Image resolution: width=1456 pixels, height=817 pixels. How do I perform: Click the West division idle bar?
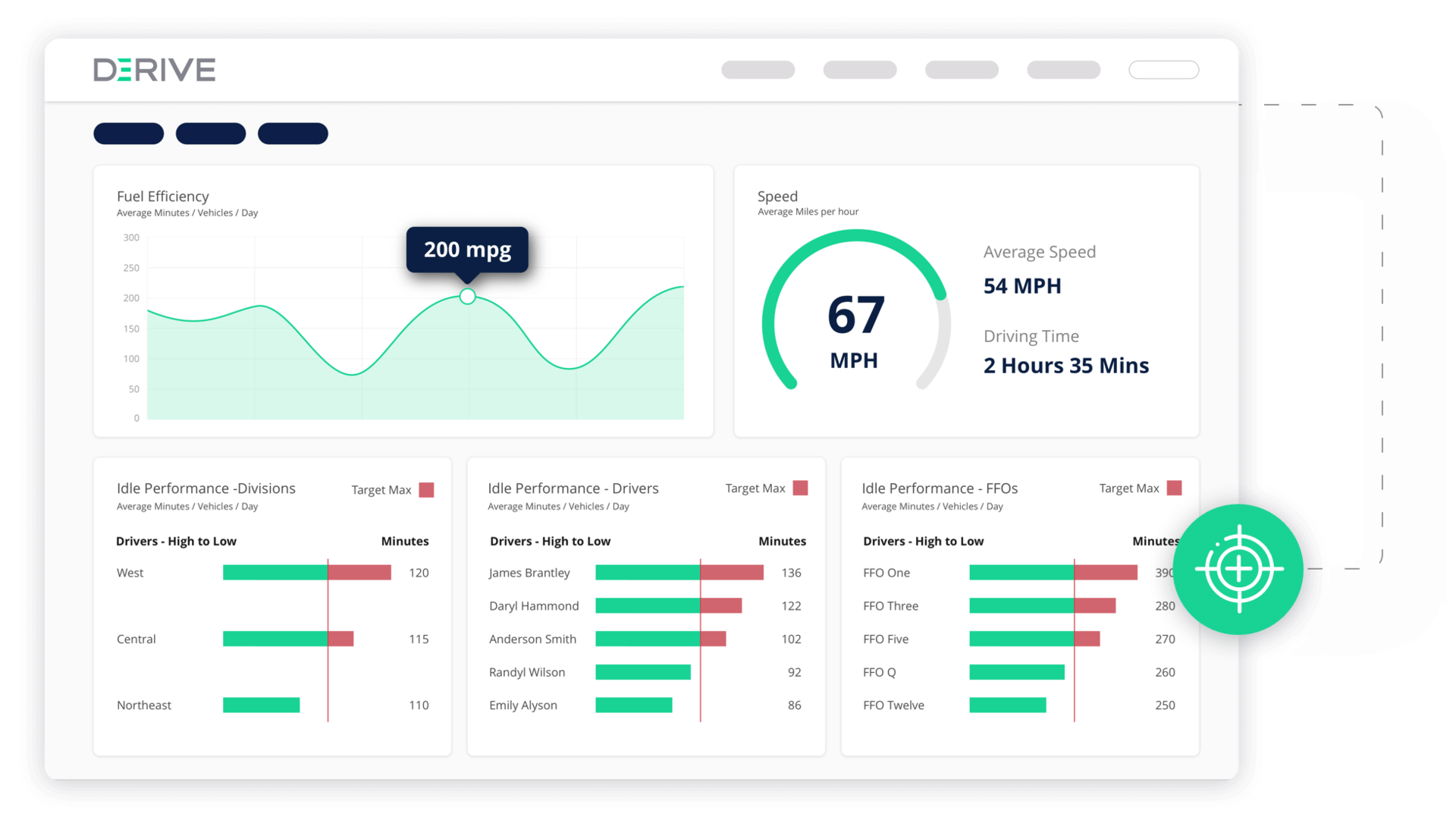[306, 573]
